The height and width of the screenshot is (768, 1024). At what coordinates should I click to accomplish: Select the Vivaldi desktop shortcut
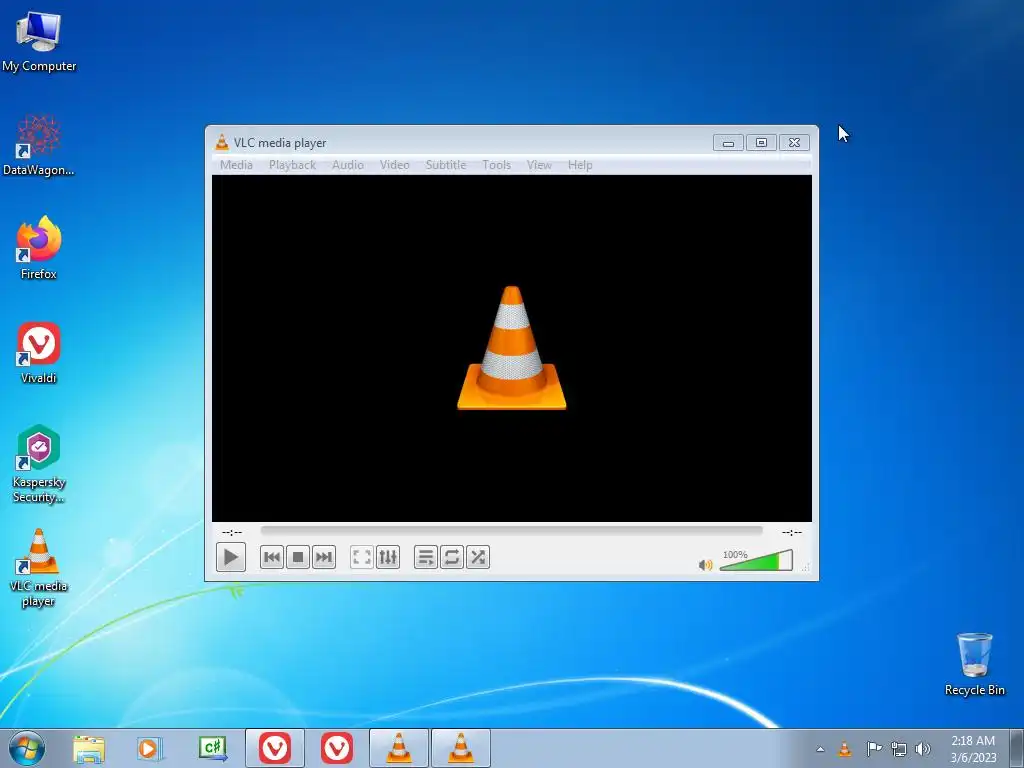click(39, 353)
